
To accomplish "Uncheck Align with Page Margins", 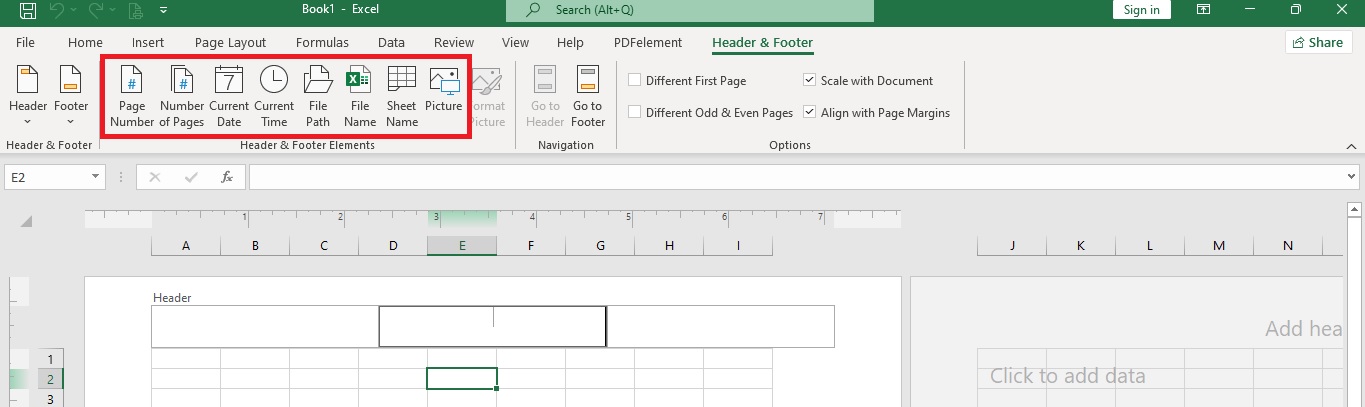I will [809, 113].
